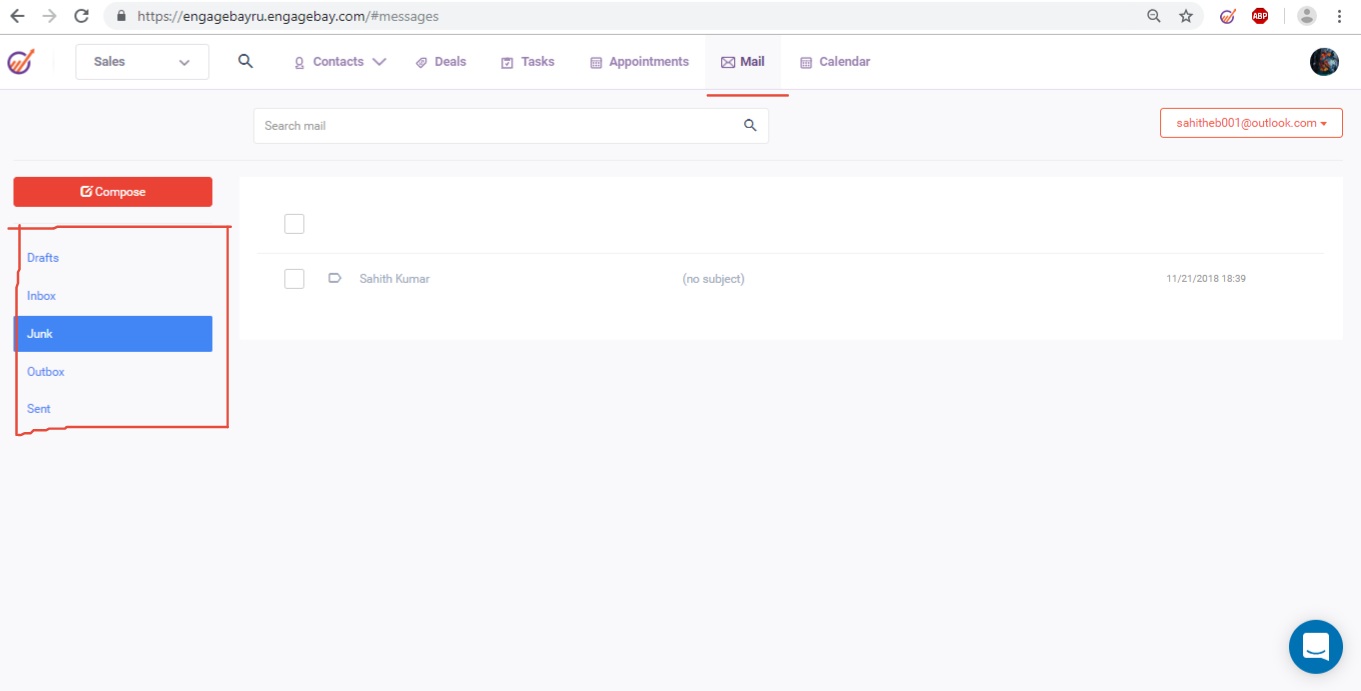Screen dimensions: 1361x691
Task: Open the global search magnifier icon
Action: 245,62
